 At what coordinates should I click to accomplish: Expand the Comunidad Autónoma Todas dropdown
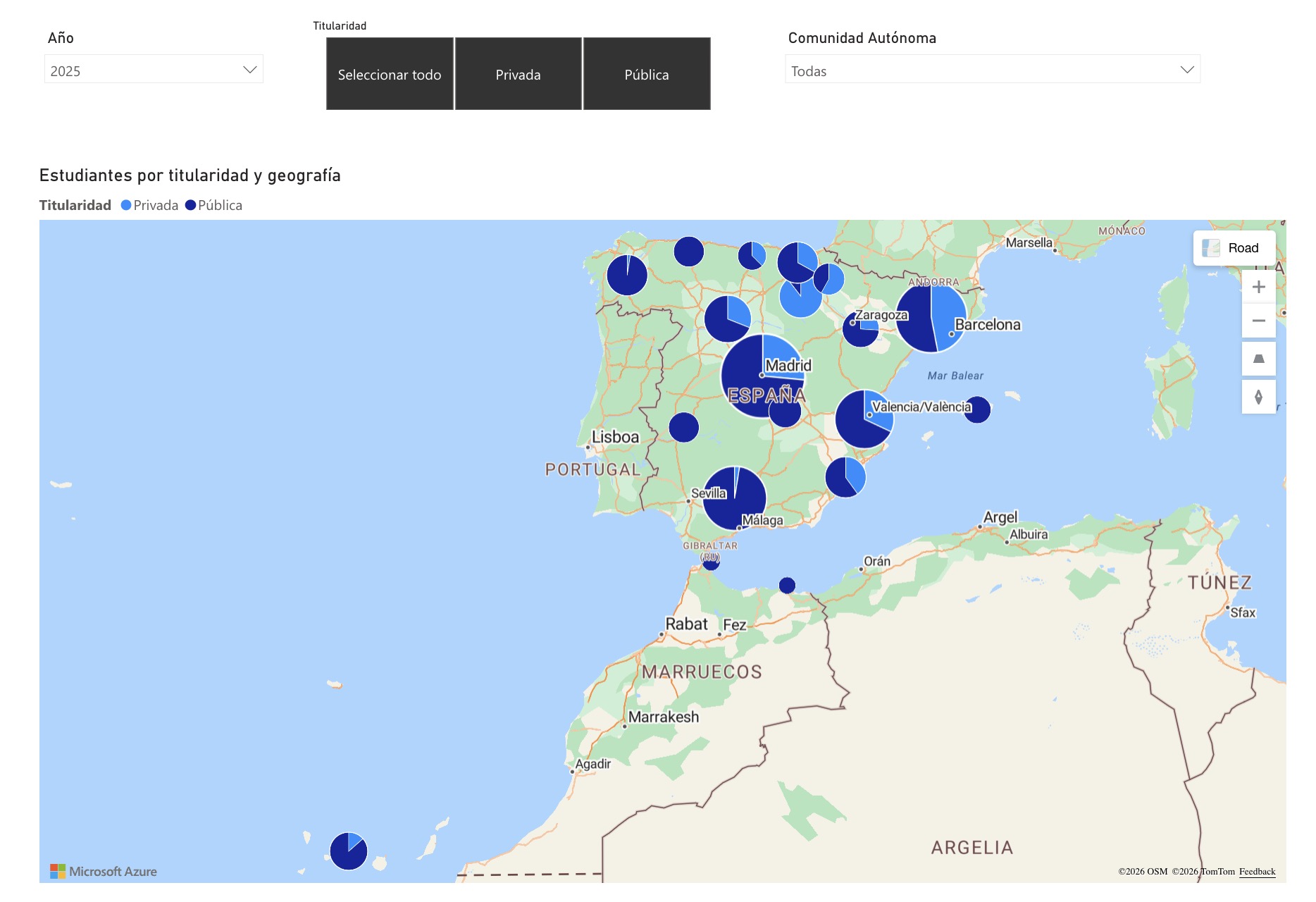[x=992, y=70]
